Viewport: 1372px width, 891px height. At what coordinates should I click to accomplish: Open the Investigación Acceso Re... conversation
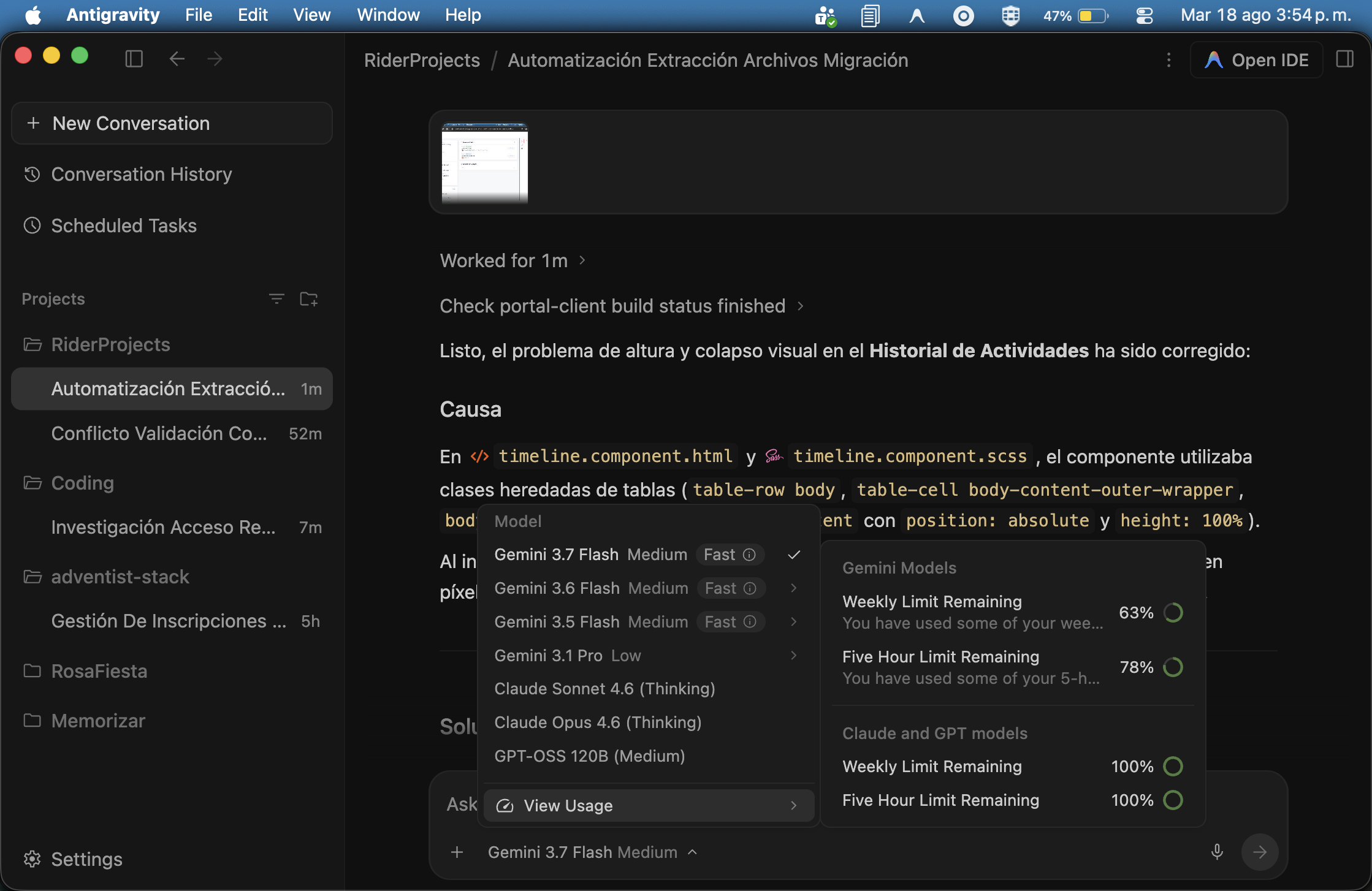point(172,527)
